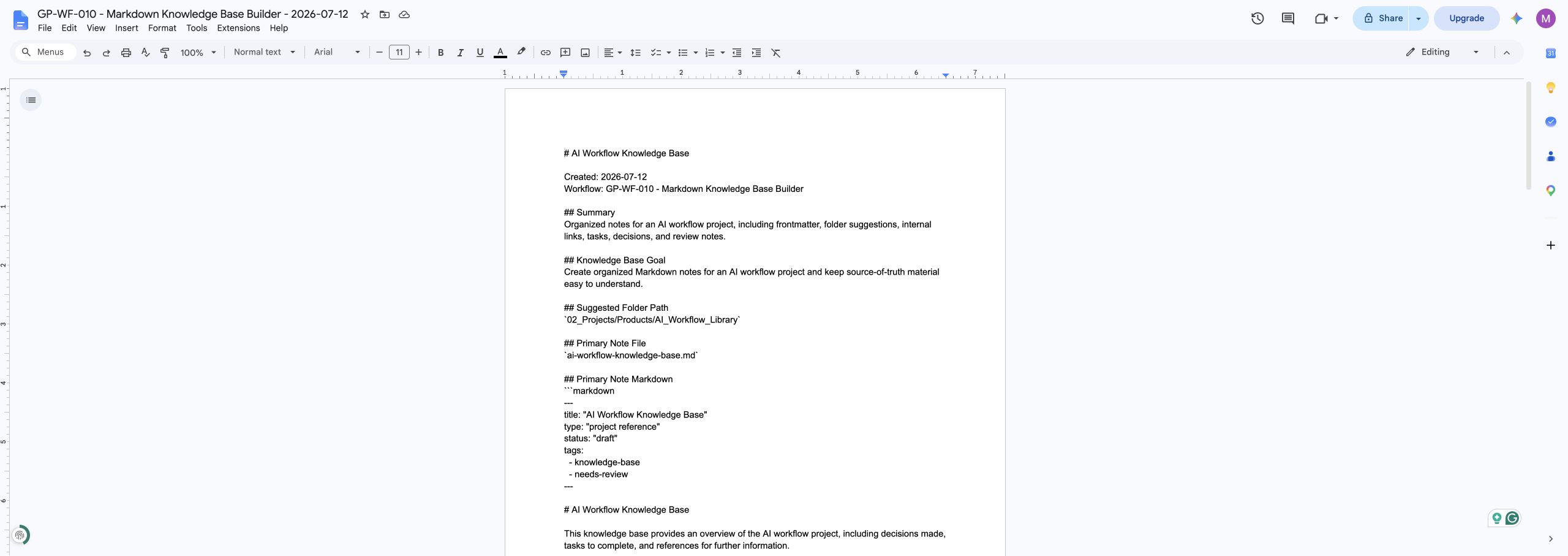Insert an image from the toolbar
1568x556 pixels.
[x=586, y=53]
